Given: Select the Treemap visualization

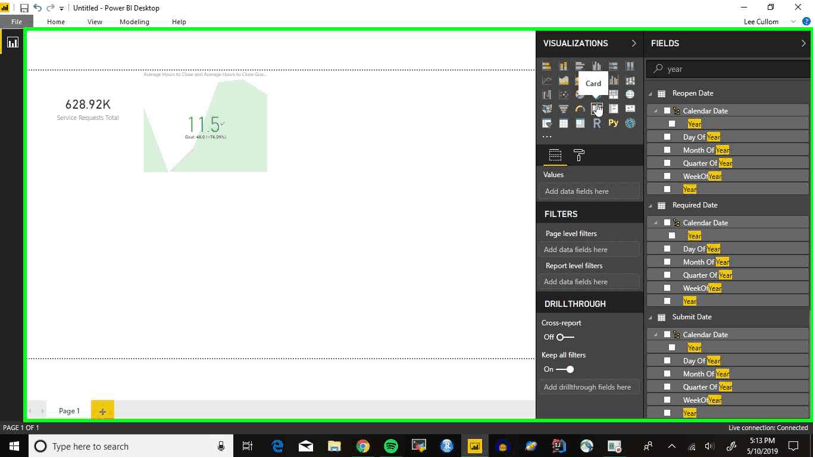Looking at the screenshot, I should click(613, 95).
